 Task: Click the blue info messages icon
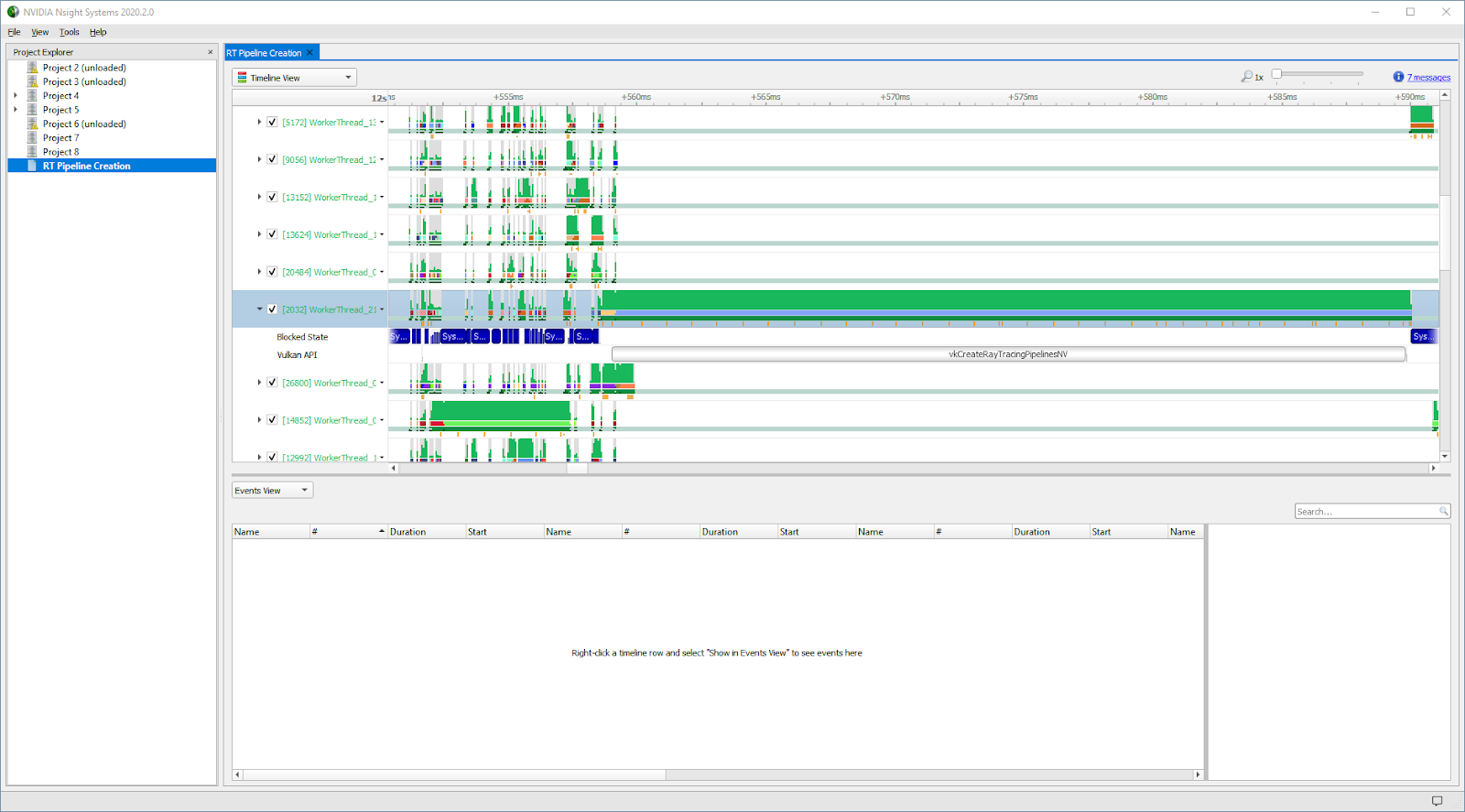pyautogui.click(x=1398, y=77)
